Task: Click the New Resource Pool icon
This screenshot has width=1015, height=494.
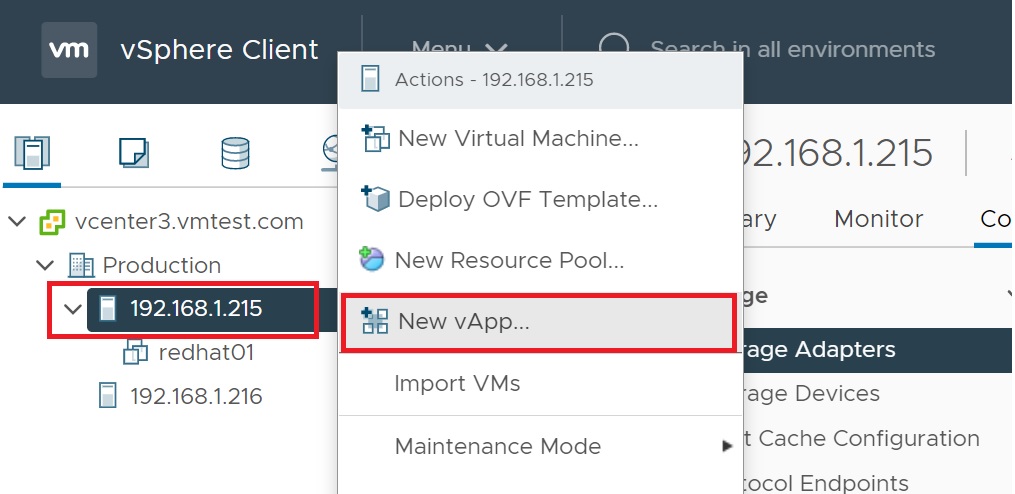Action: click(372, 261)
